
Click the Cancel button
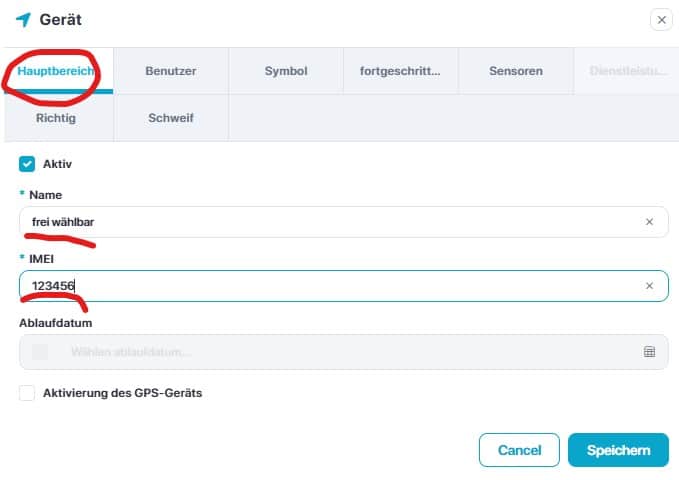click(519, 450)
